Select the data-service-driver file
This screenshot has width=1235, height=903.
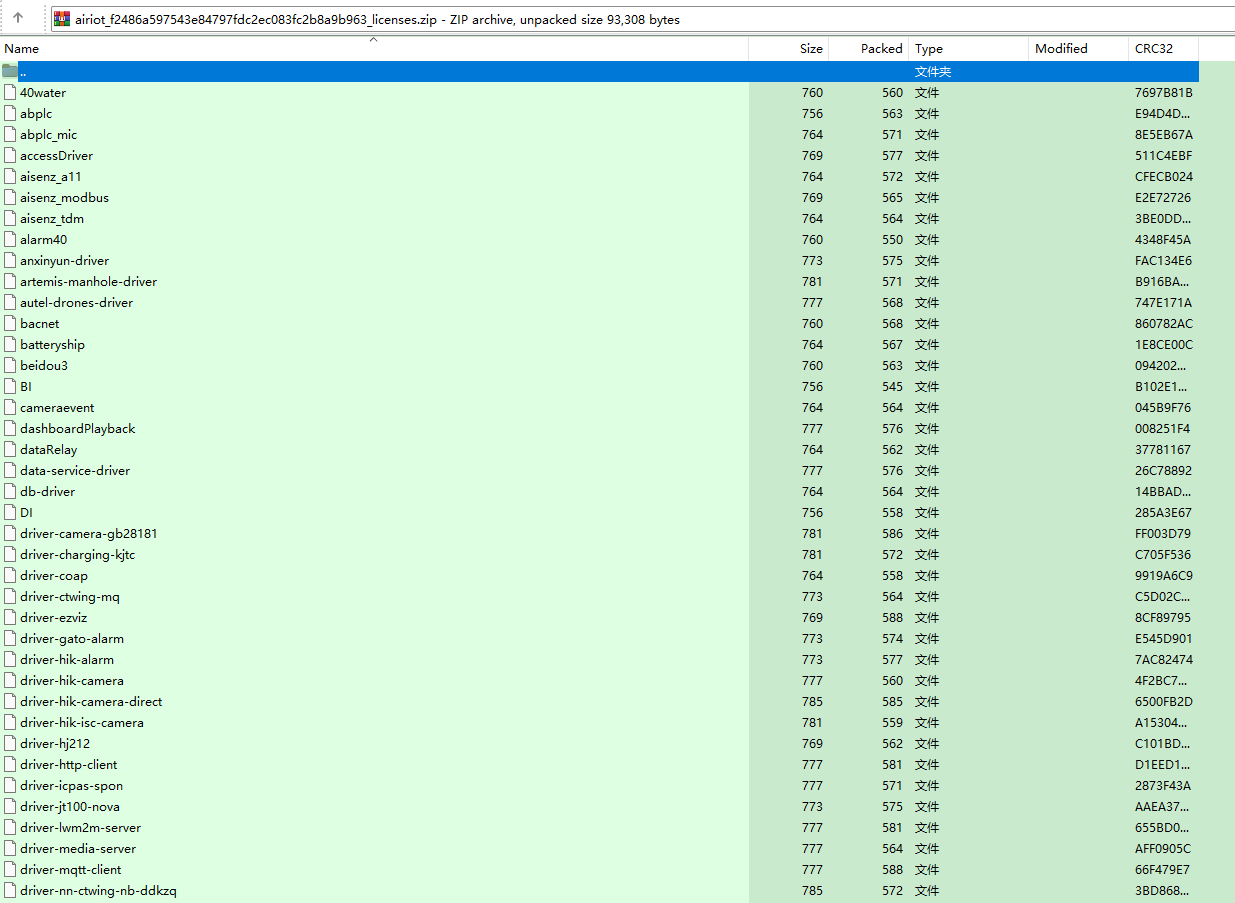(75, 470)
